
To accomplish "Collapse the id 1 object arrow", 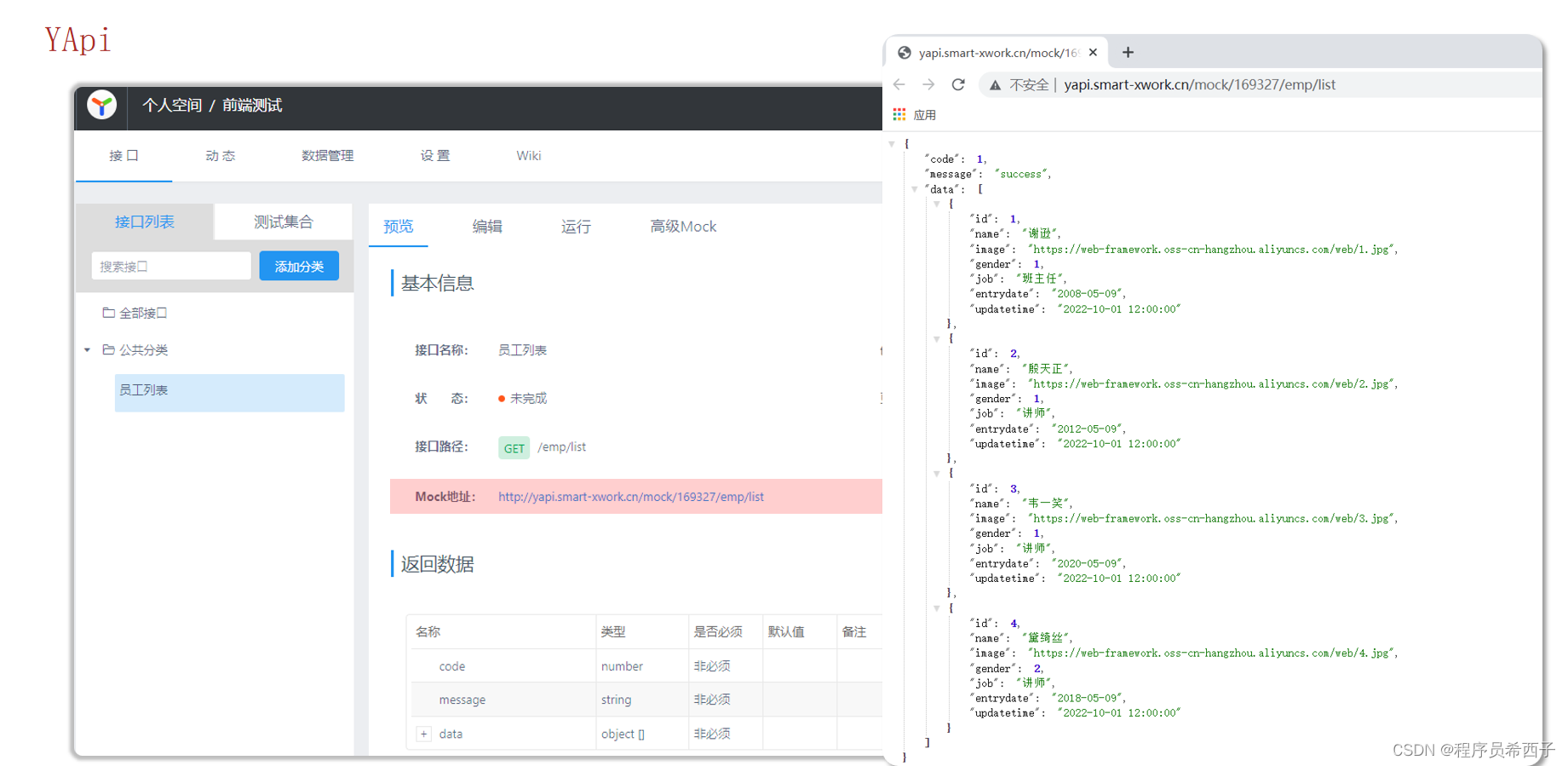I will [x=937, y=204].
